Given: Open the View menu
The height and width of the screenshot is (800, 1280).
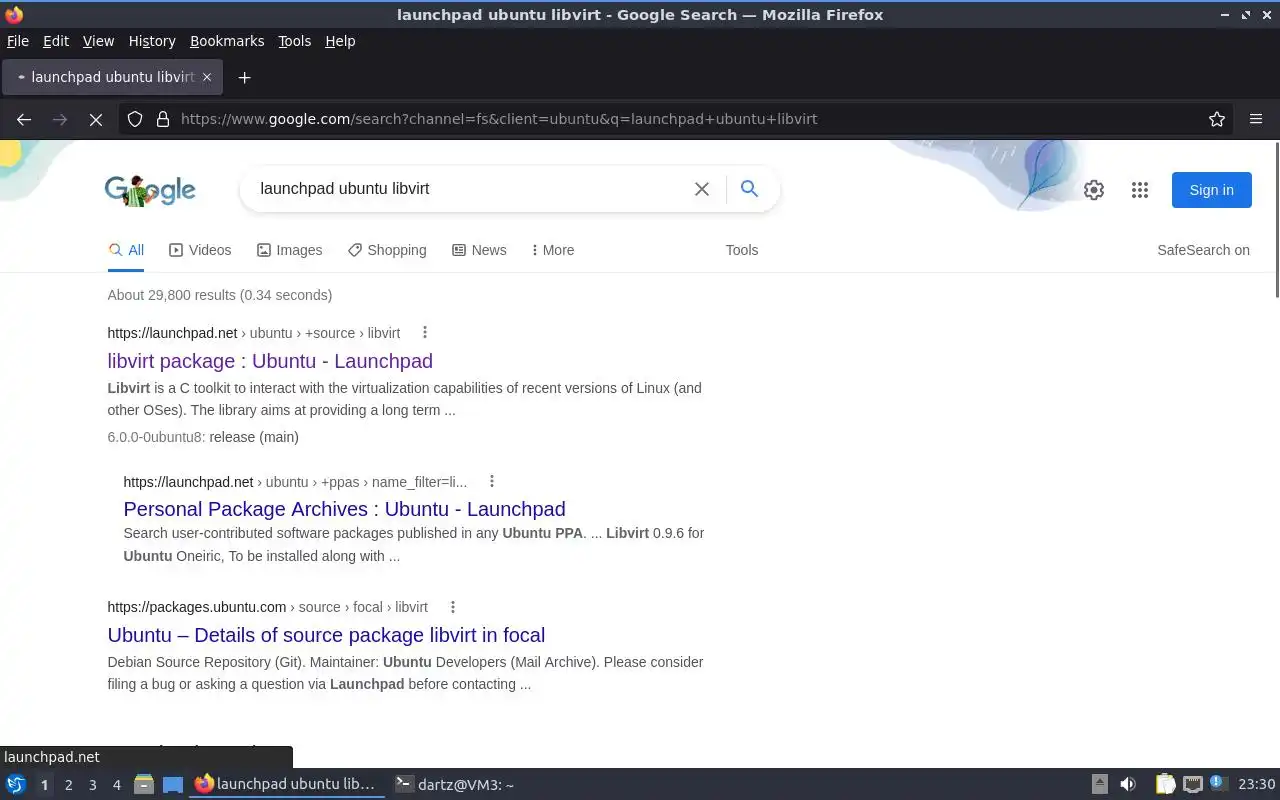Looking at the screenshot, I should pyautogui.click(x=98, y=41).
